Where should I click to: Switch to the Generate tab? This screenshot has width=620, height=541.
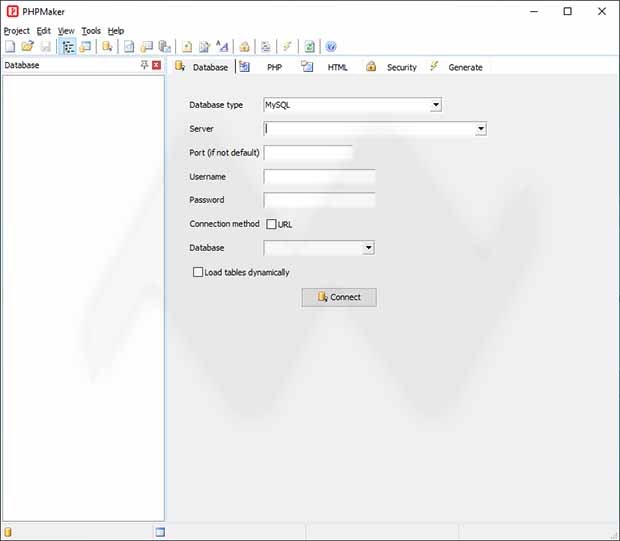point(457,67)
